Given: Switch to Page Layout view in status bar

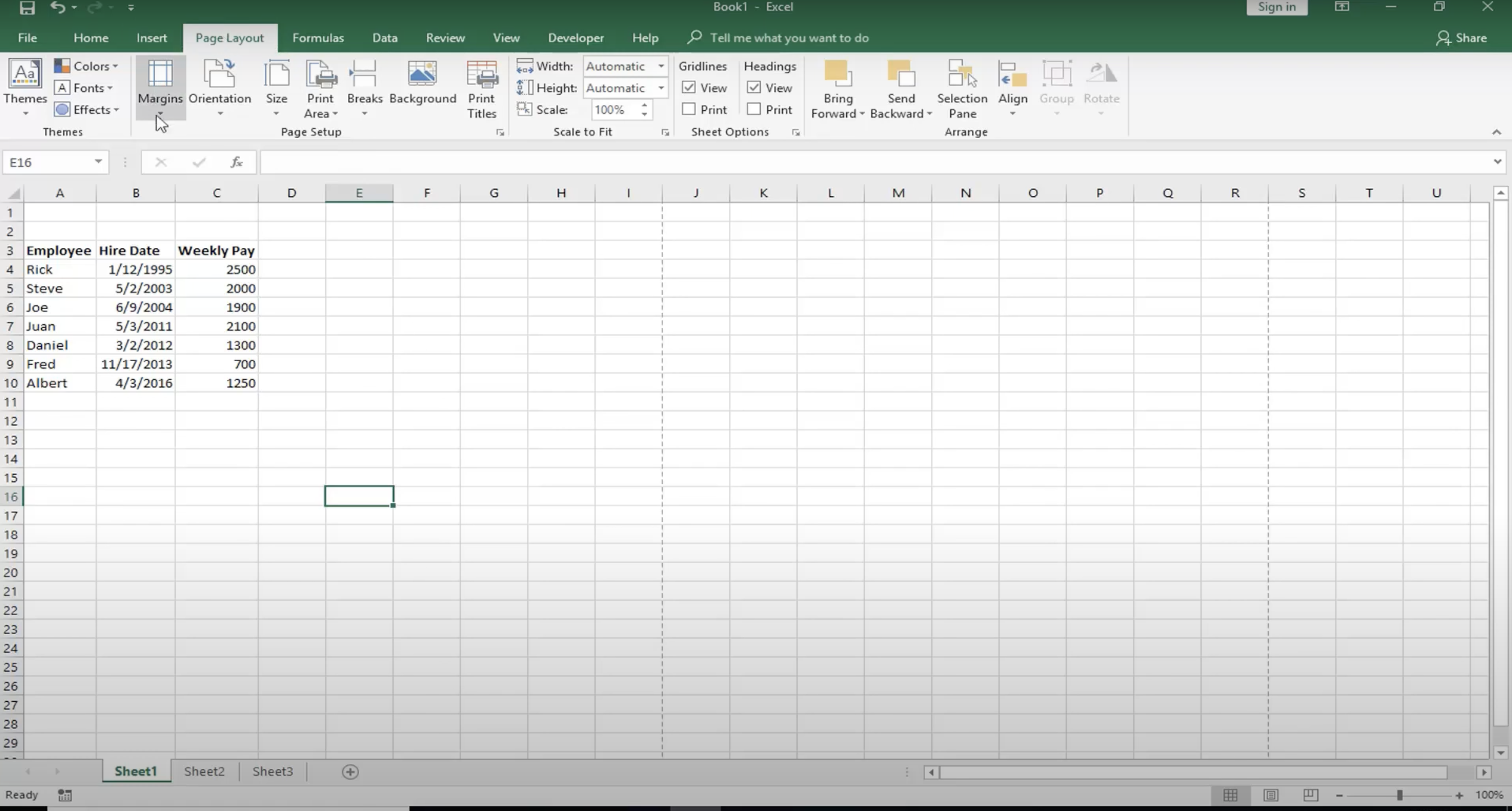Looking at the screenshot, I should coord(1271,795).
